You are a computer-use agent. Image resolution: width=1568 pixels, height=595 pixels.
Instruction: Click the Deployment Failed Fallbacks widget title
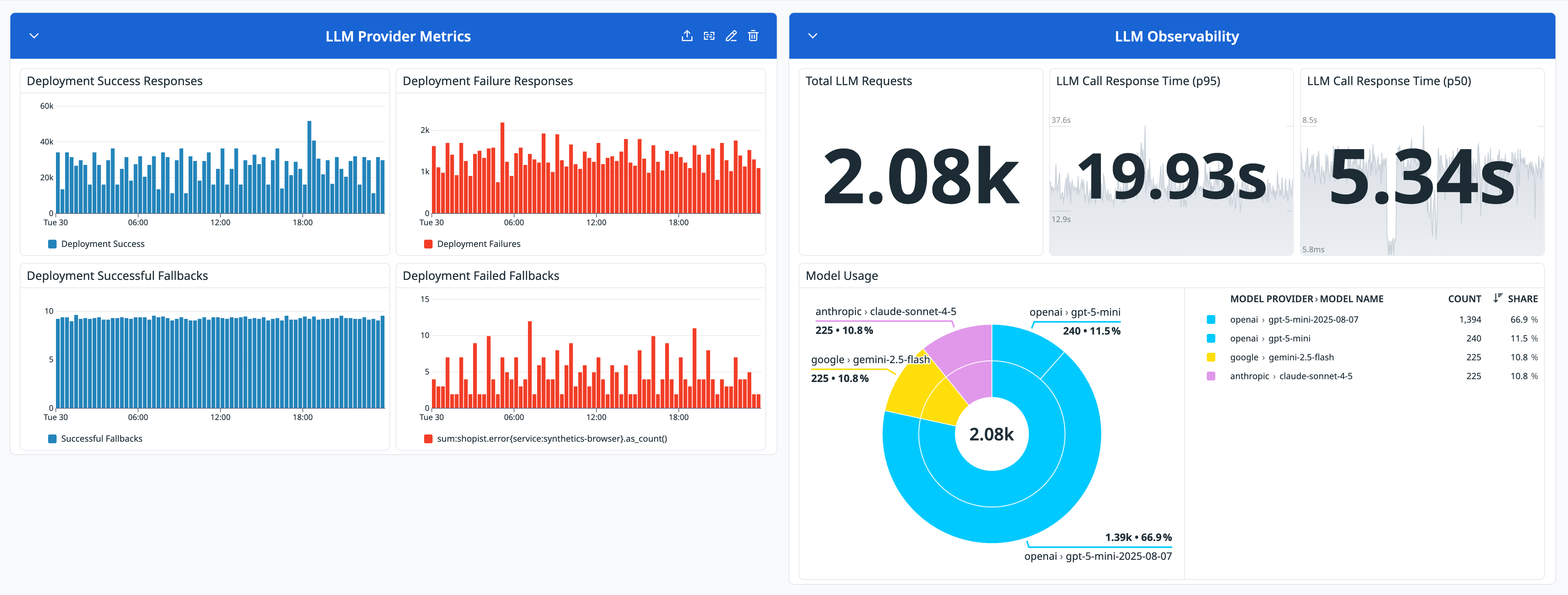coord(481,276)
